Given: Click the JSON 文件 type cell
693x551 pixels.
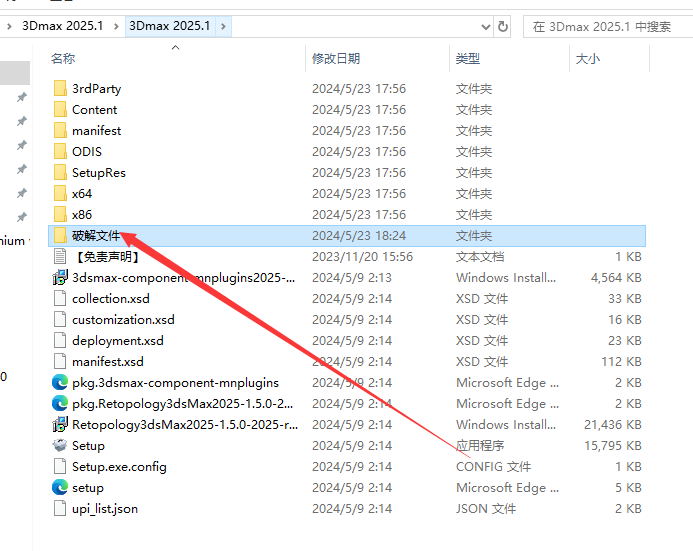Looking at the screenshot, I should [x=486, y=509].
